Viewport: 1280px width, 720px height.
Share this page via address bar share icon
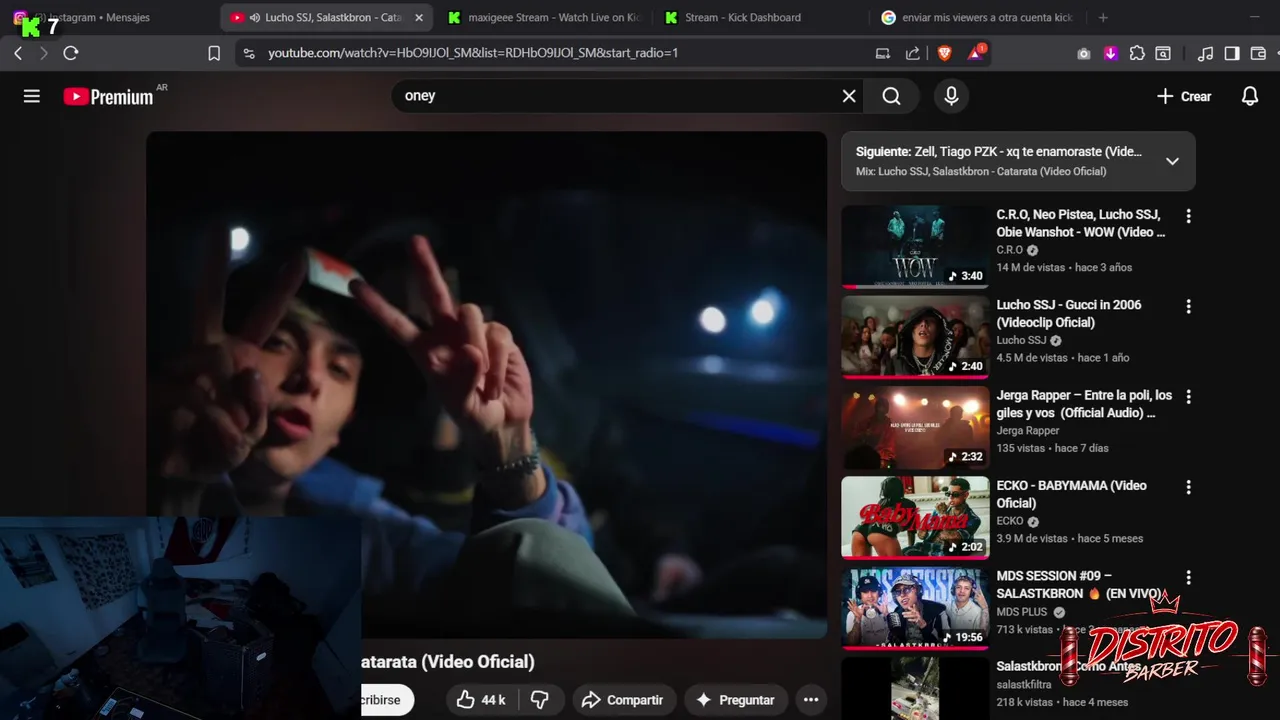coord(913,53)
